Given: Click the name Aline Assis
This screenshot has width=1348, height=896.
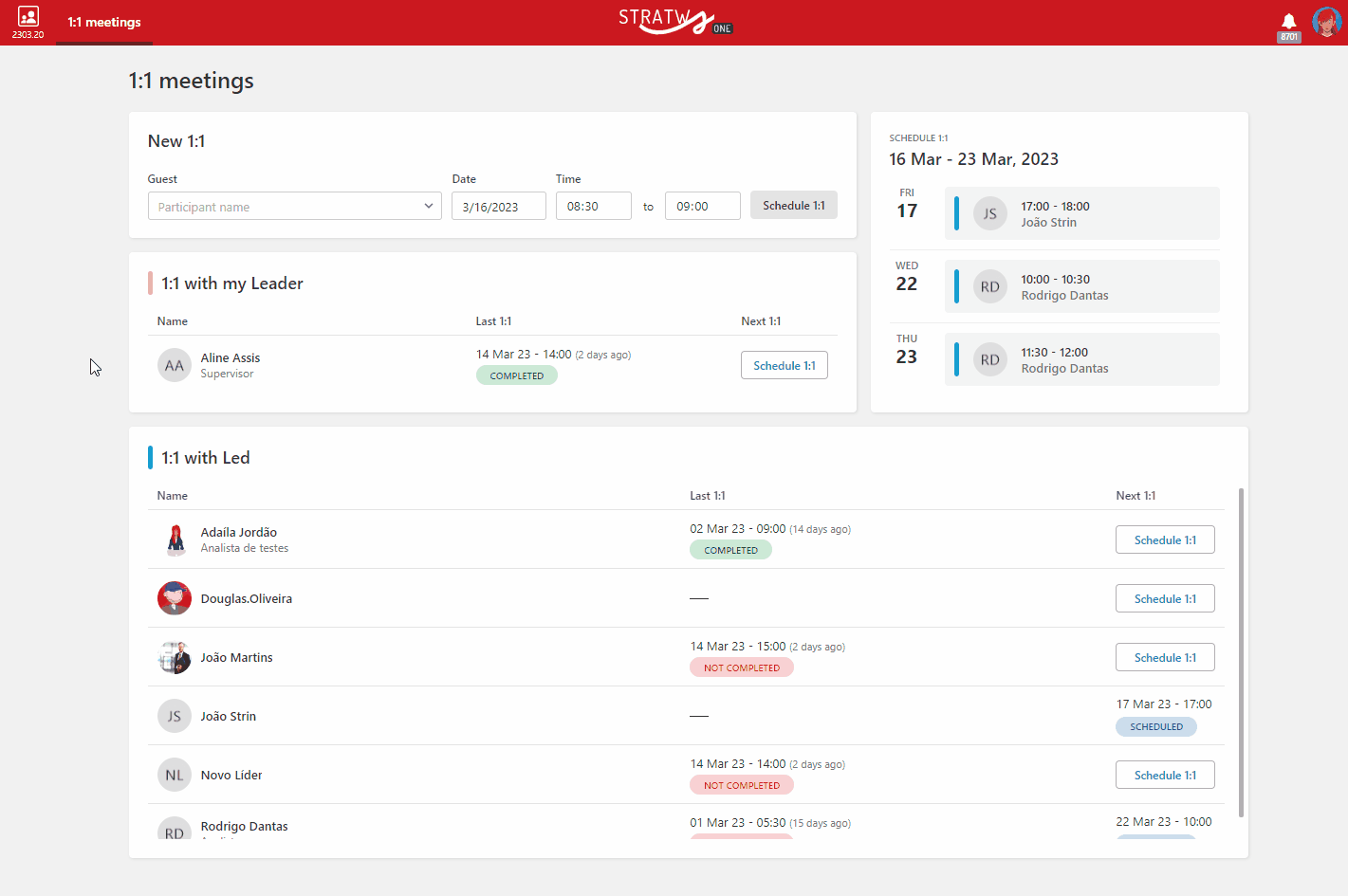Looking at the screenshot, I should 231,357.
